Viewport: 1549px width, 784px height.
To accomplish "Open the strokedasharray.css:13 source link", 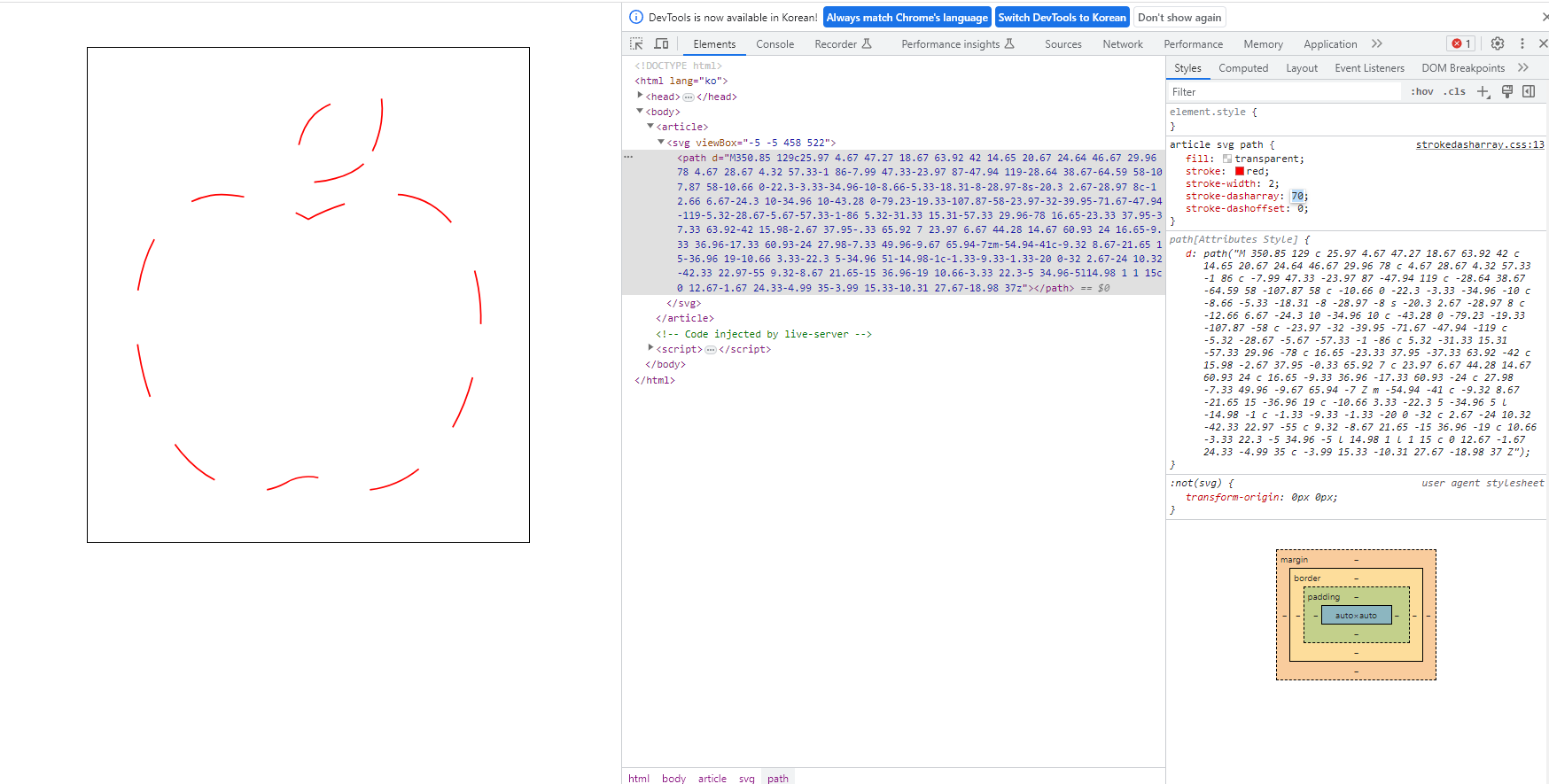I will (x=1480, y=144).
